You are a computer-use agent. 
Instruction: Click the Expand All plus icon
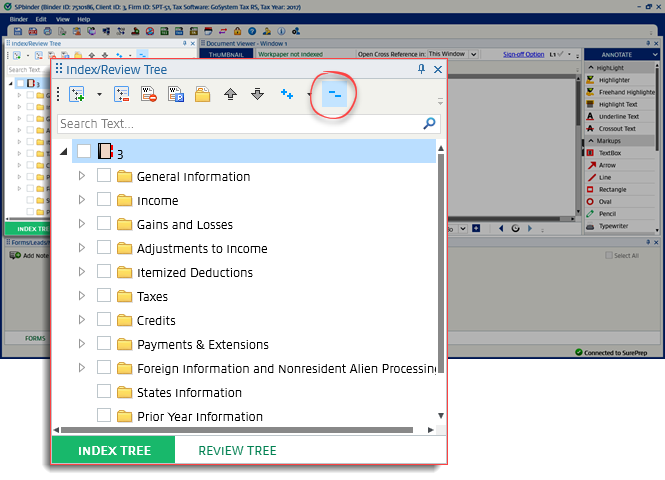point(287,94)
